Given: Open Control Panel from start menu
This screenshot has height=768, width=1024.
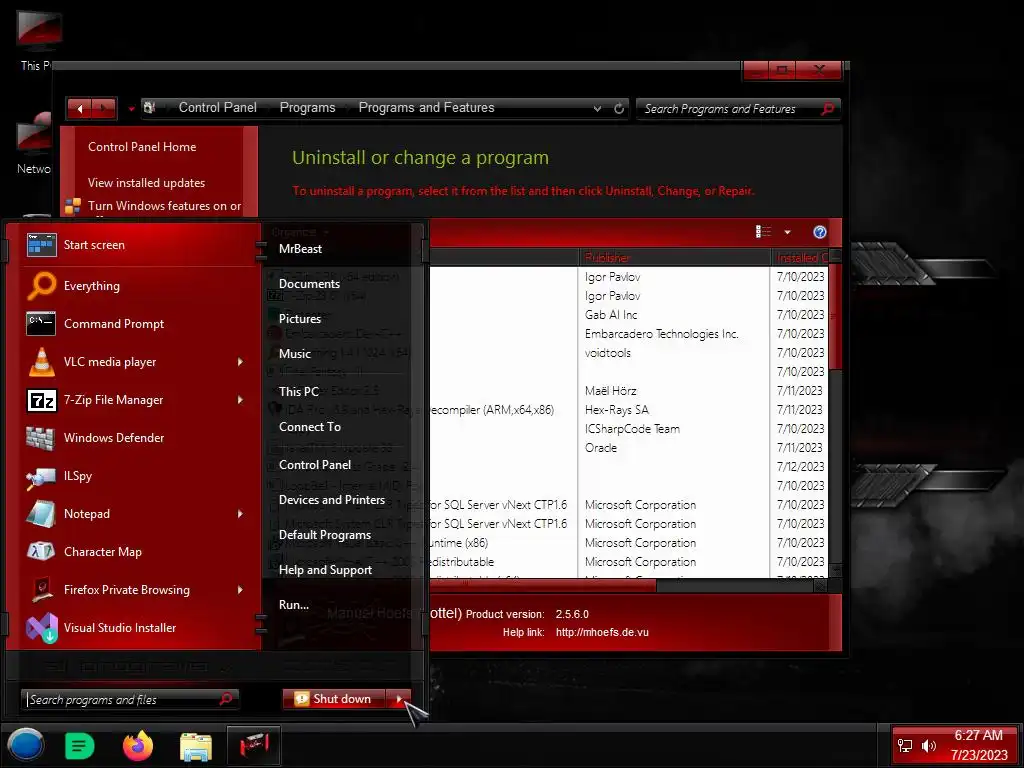Looking at the screenshot, I should point(315,465).
